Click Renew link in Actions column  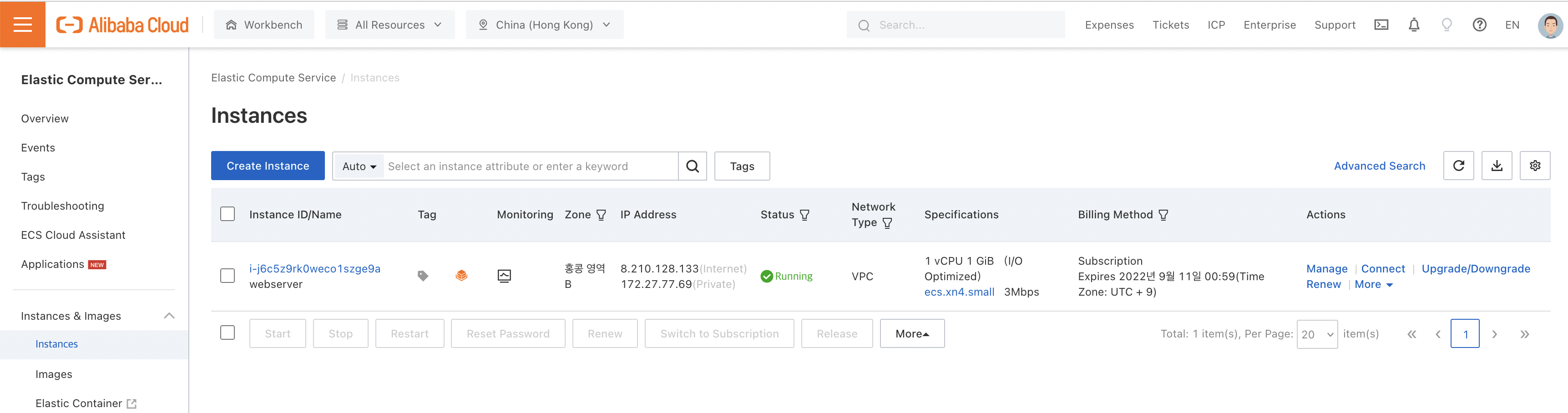click(1323, 284)
